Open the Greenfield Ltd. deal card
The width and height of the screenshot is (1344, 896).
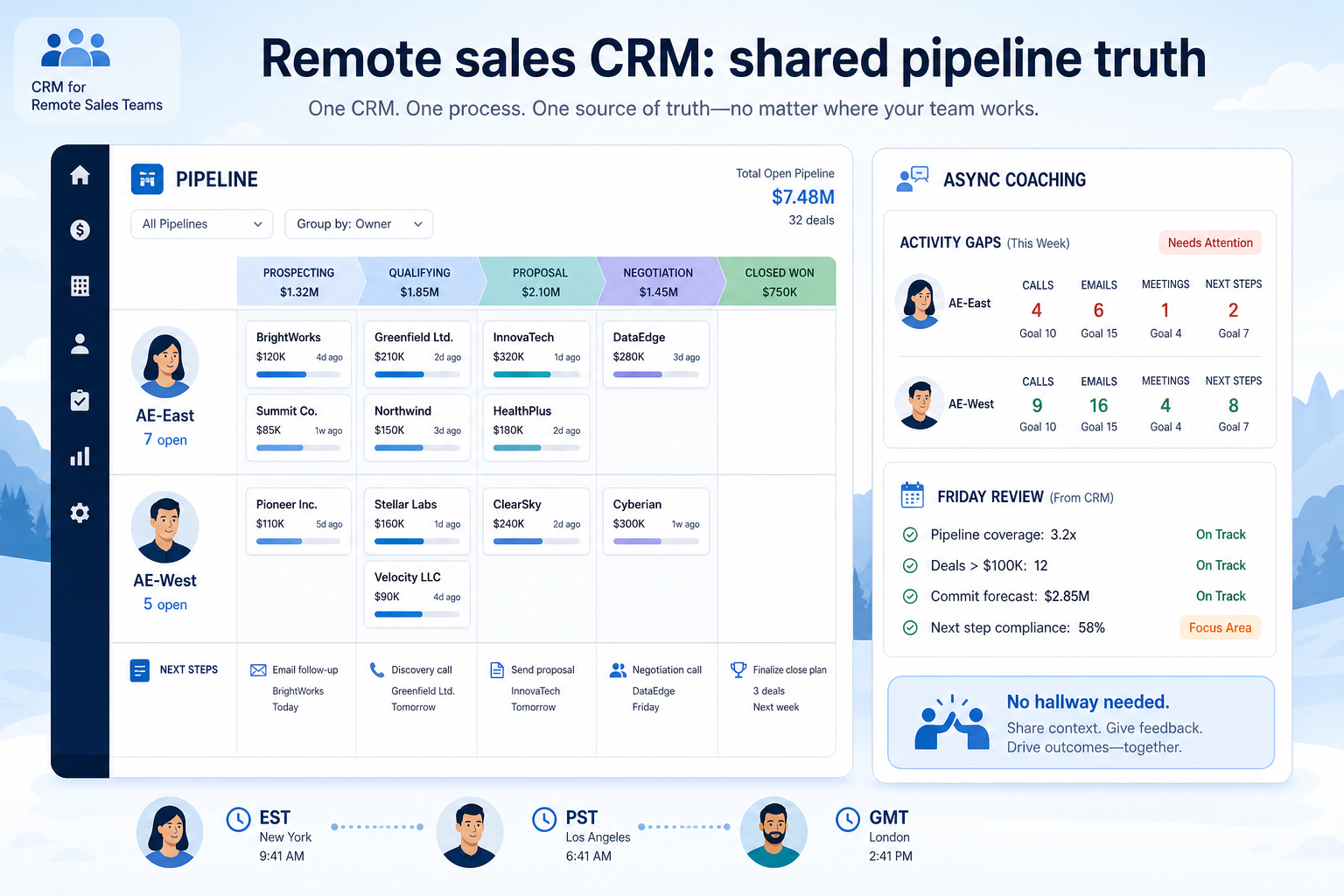417,354
